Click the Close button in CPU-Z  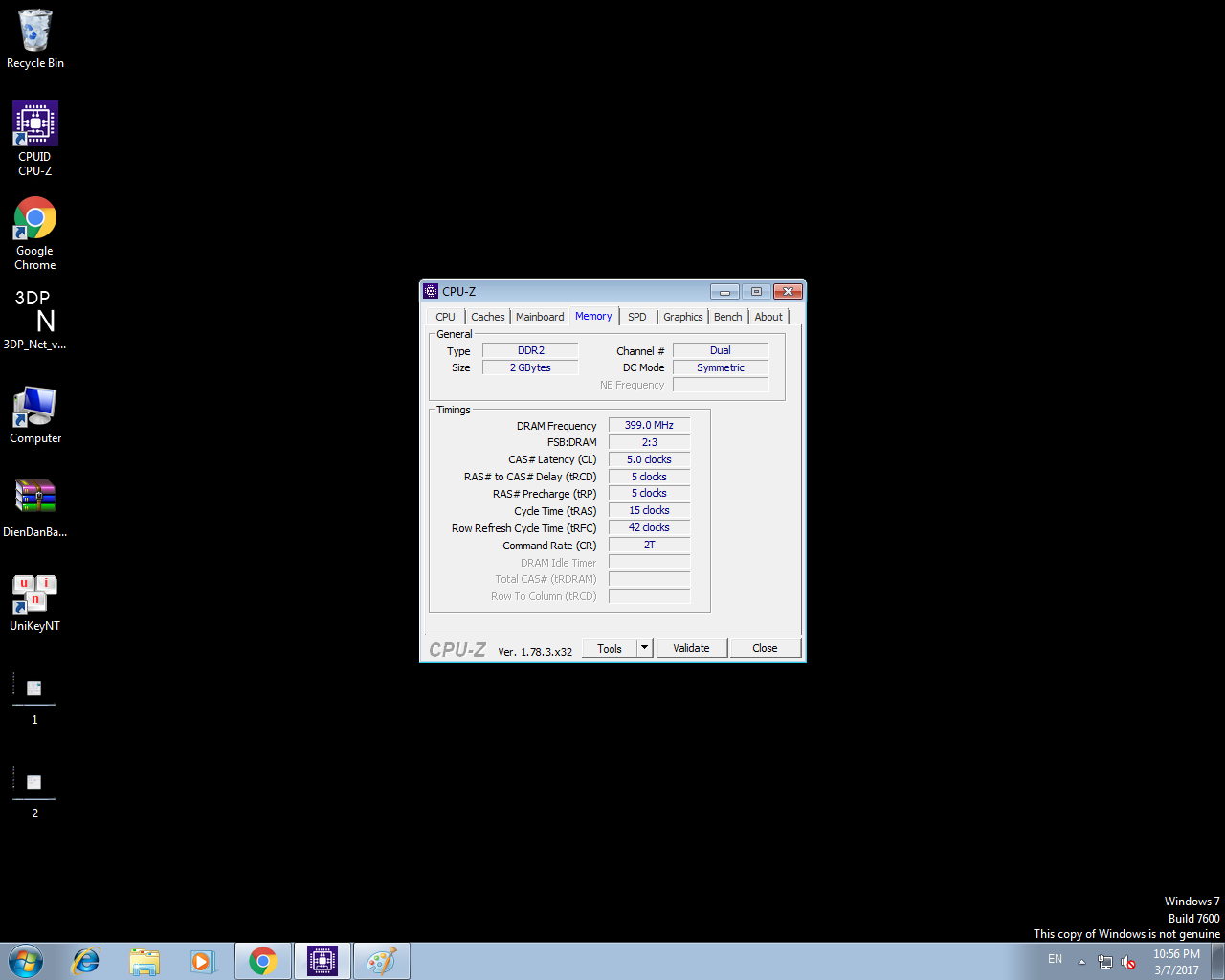pyautogui.click(x=765, y=648)
